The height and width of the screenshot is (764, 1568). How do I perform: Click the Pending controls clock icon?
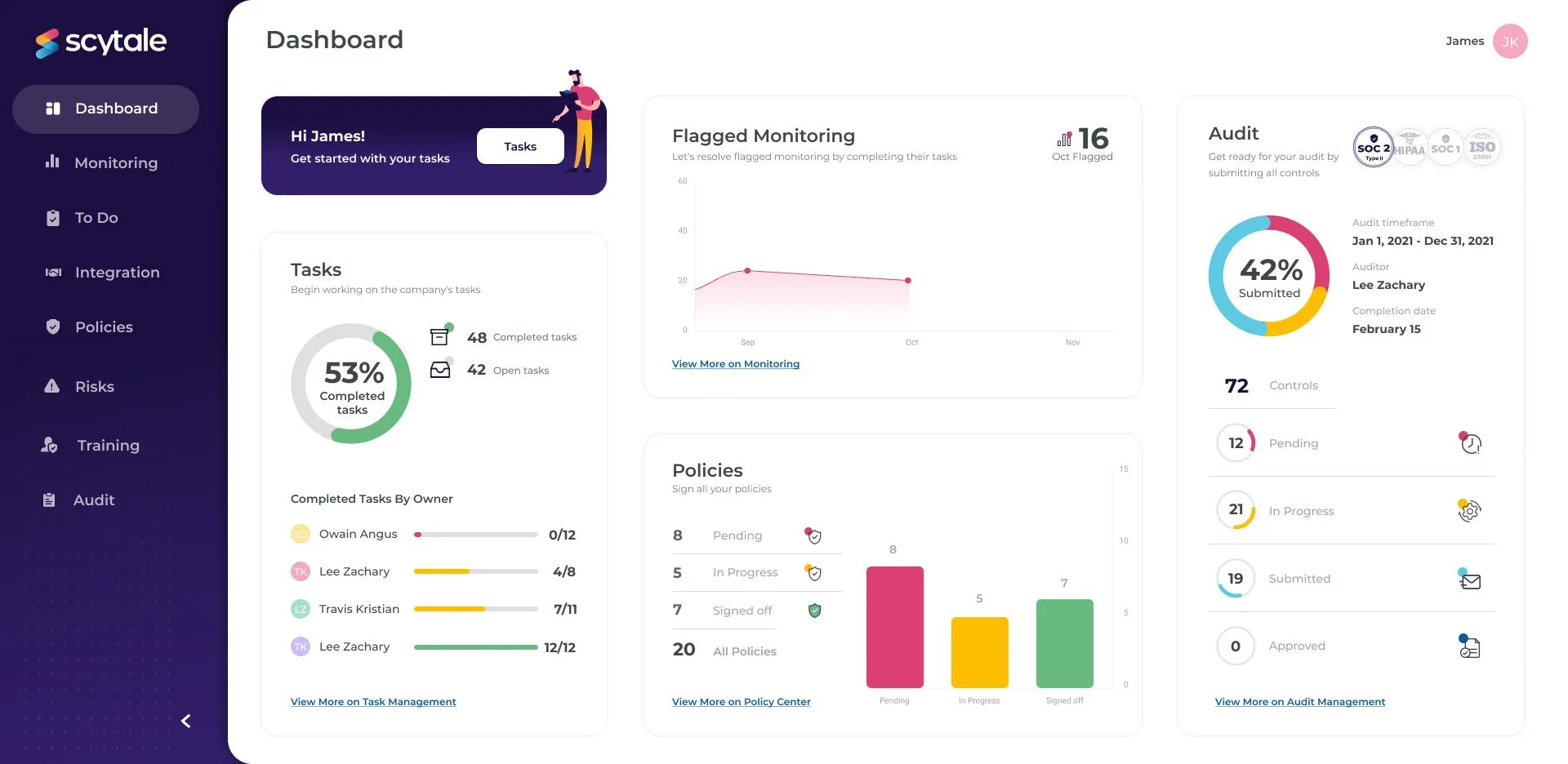point(1470,442)
